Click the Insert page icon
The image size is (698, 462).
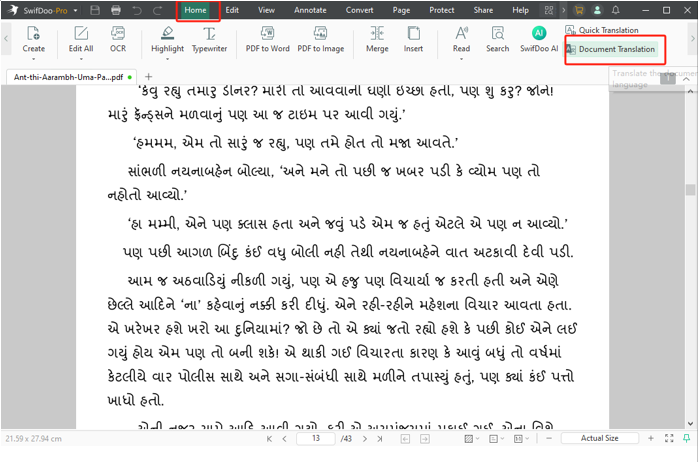click(414, 33)
